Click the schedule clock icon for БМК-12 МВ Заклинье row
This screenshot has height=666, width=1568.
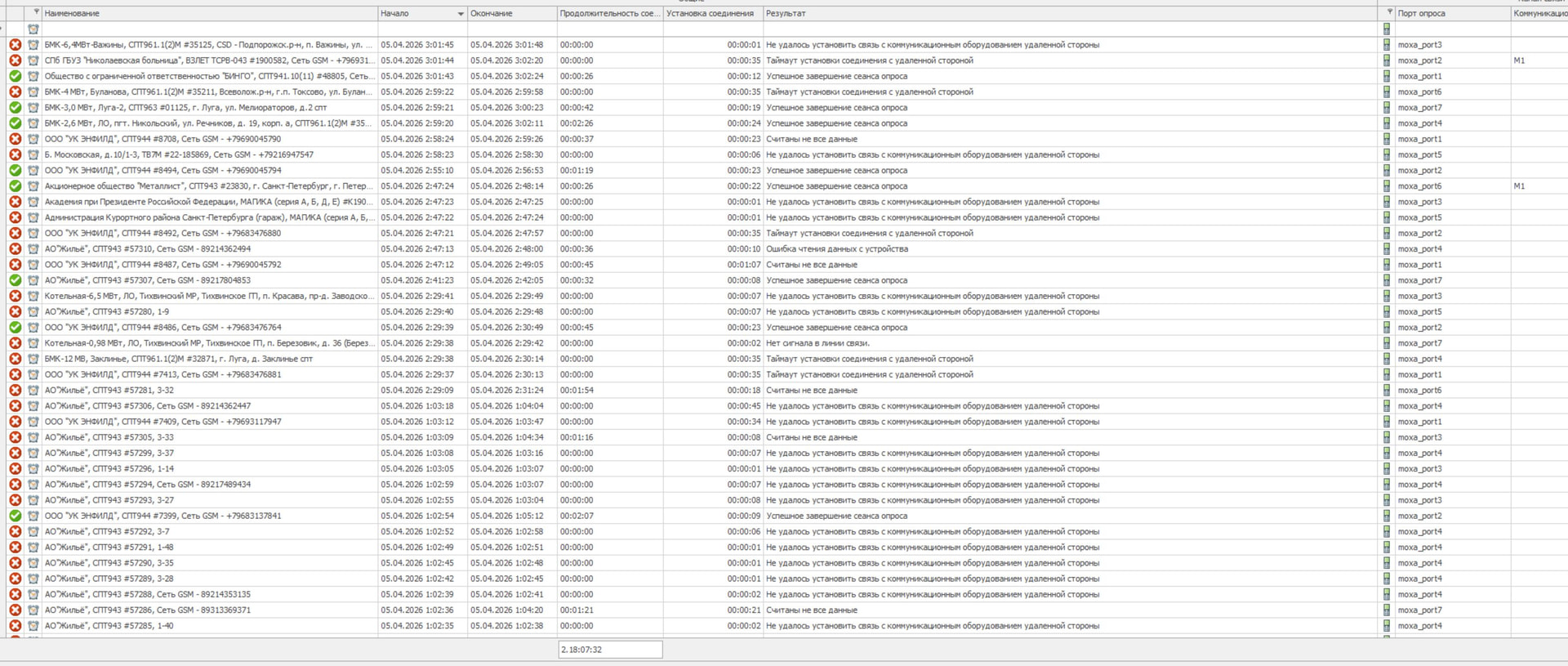(33, 359)
